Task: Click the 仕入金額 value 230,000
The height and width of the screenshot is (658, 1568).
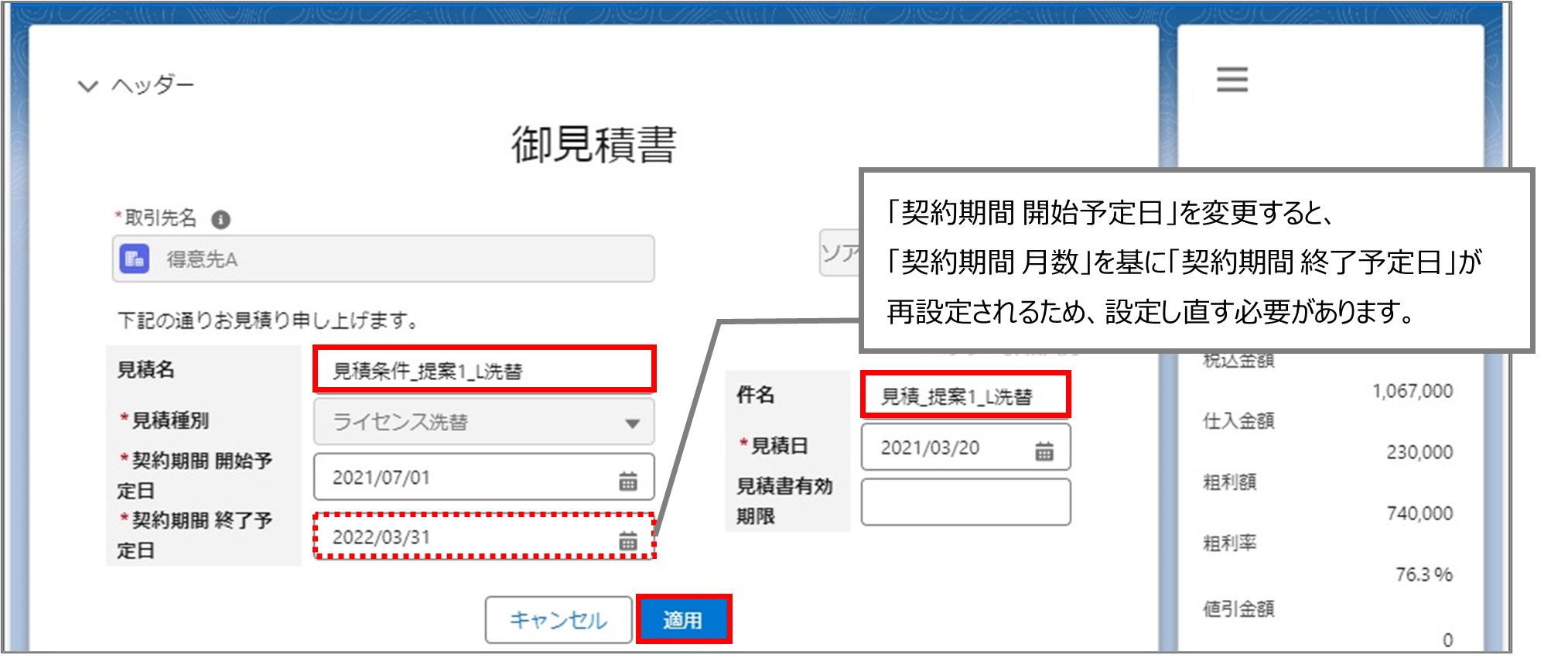Action: pyautogui.click(x=1419, y=452)
